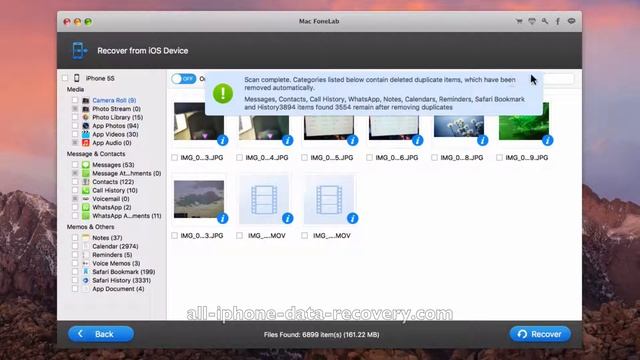This screenshot has width=640, height=360.
Task: Open Reminders (5) category
Action: (112, 255)
